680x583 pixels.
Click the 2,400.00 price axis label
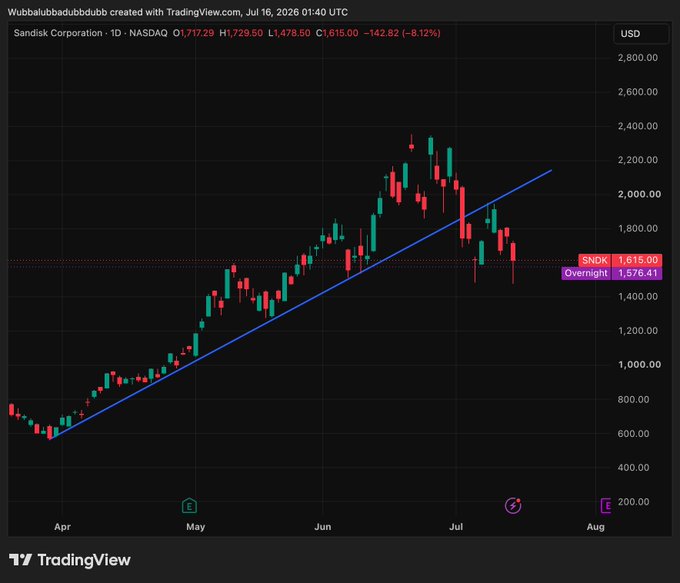coord(638,126)
